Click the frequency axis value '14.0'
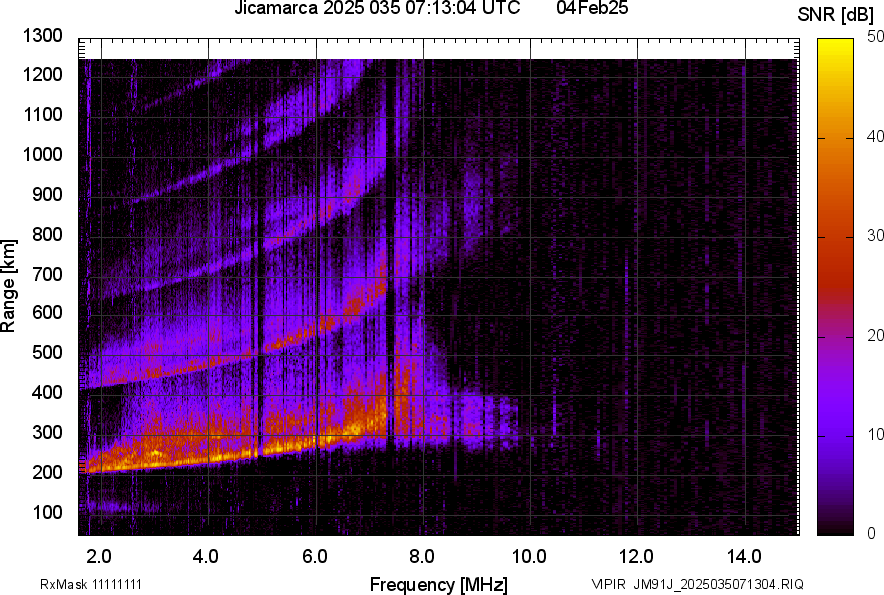 [744, 557]
